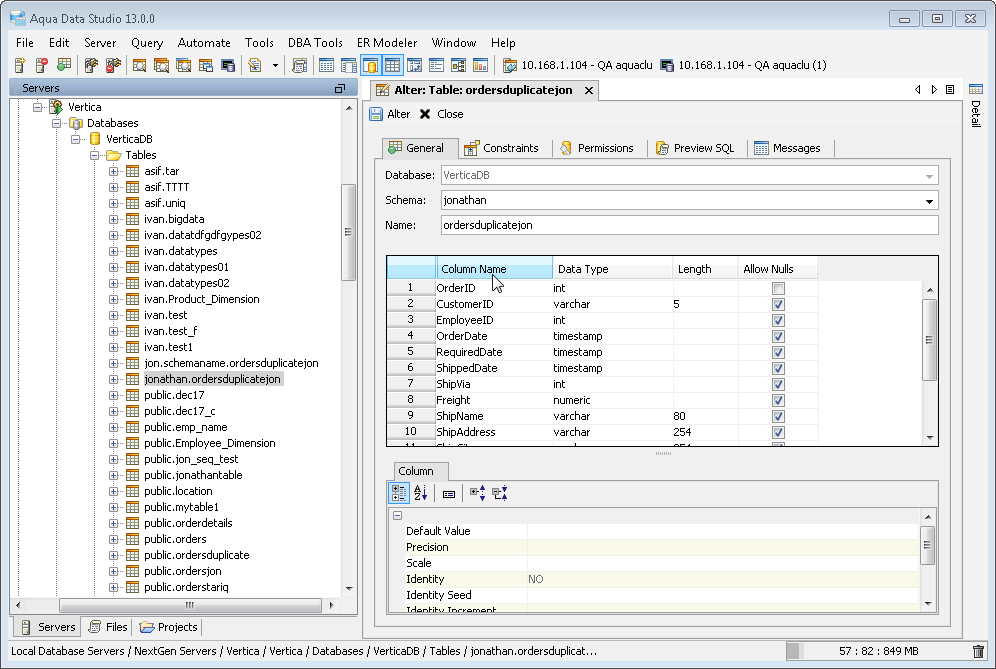Click the table icon with green circle

click(64, 65)
